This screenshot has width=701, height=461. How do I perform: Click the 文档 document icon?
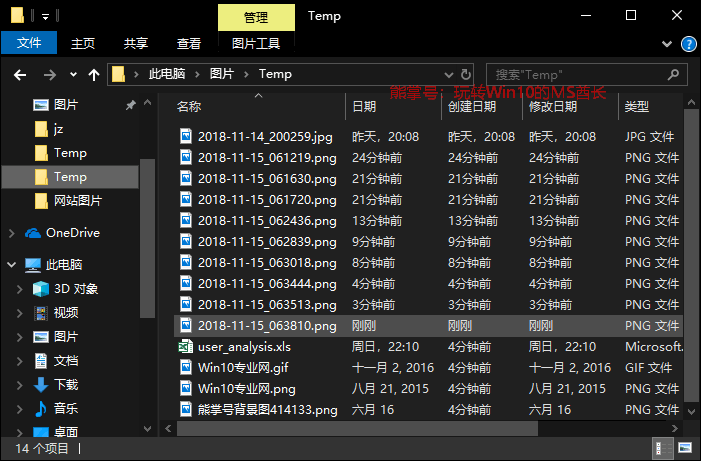click(41, 361)
